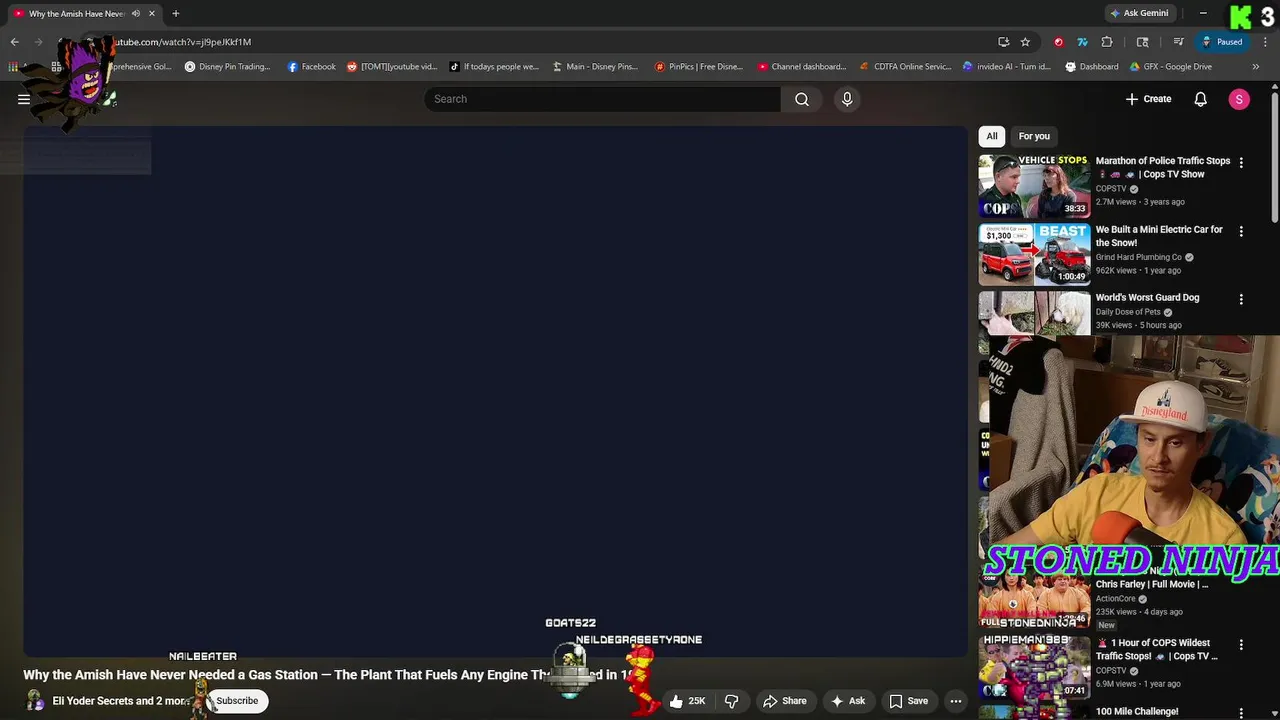
Task: Open Cops TV traffic stops thumbnail
Action: click(x=1034, y=186)
